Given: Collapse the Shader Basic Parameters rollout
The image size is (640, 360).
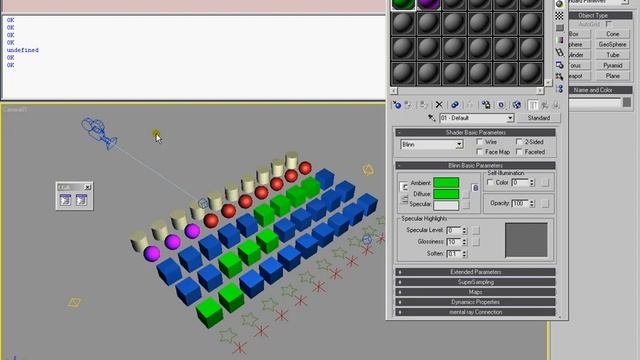Looking at the screenshot, I should [x=475, y=133].
